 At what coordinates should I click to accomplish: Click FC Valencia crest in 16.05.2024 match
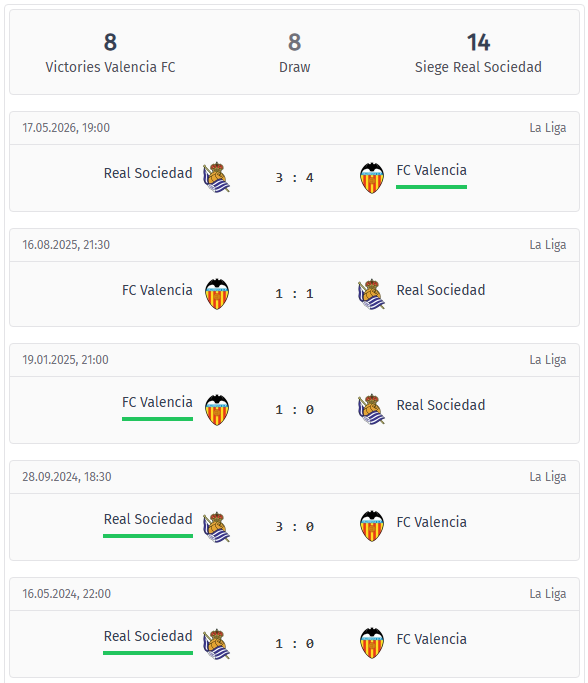[x=372, y=643]
